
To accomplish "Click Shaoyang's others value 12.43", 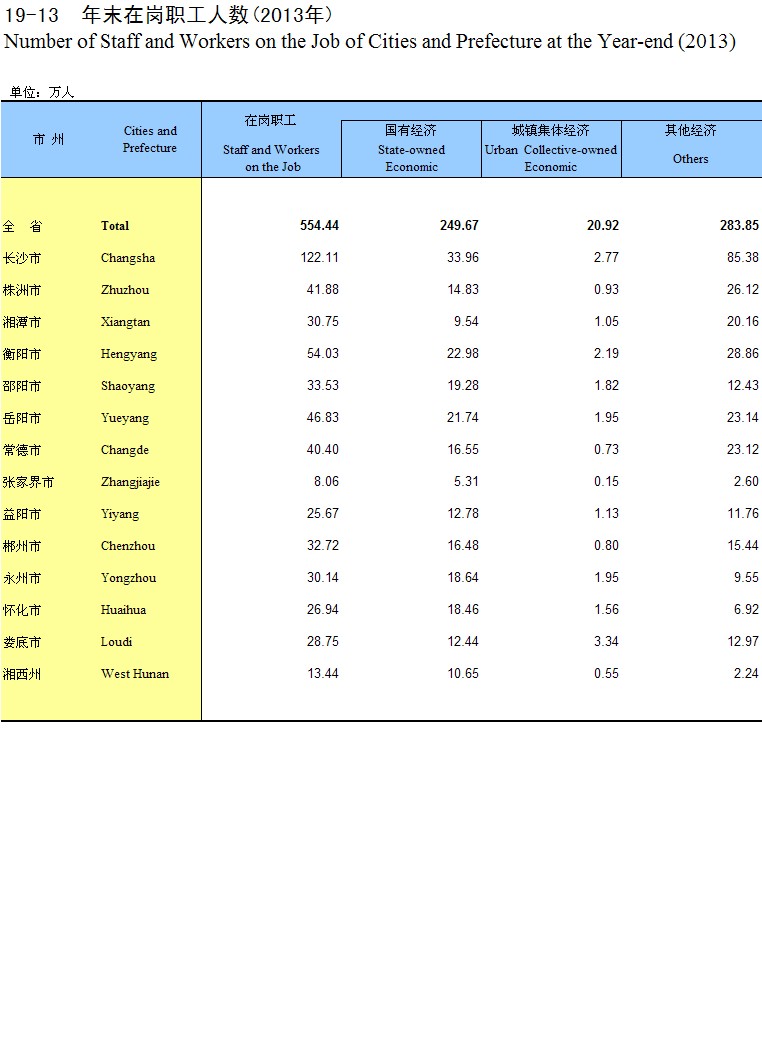I will 742,385.
